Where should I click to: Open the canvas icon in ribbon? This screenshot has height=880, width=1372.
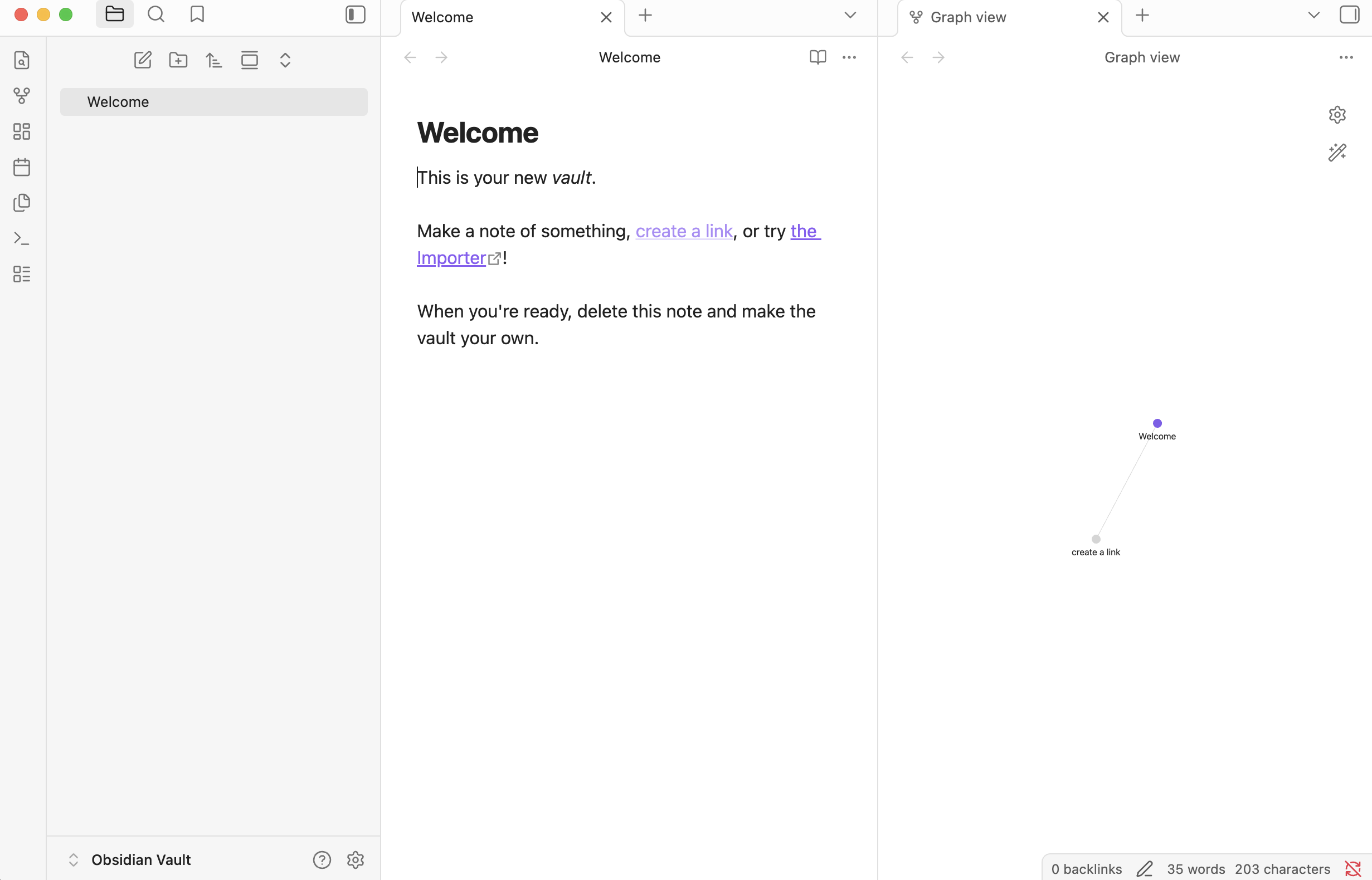pos(22,131)
